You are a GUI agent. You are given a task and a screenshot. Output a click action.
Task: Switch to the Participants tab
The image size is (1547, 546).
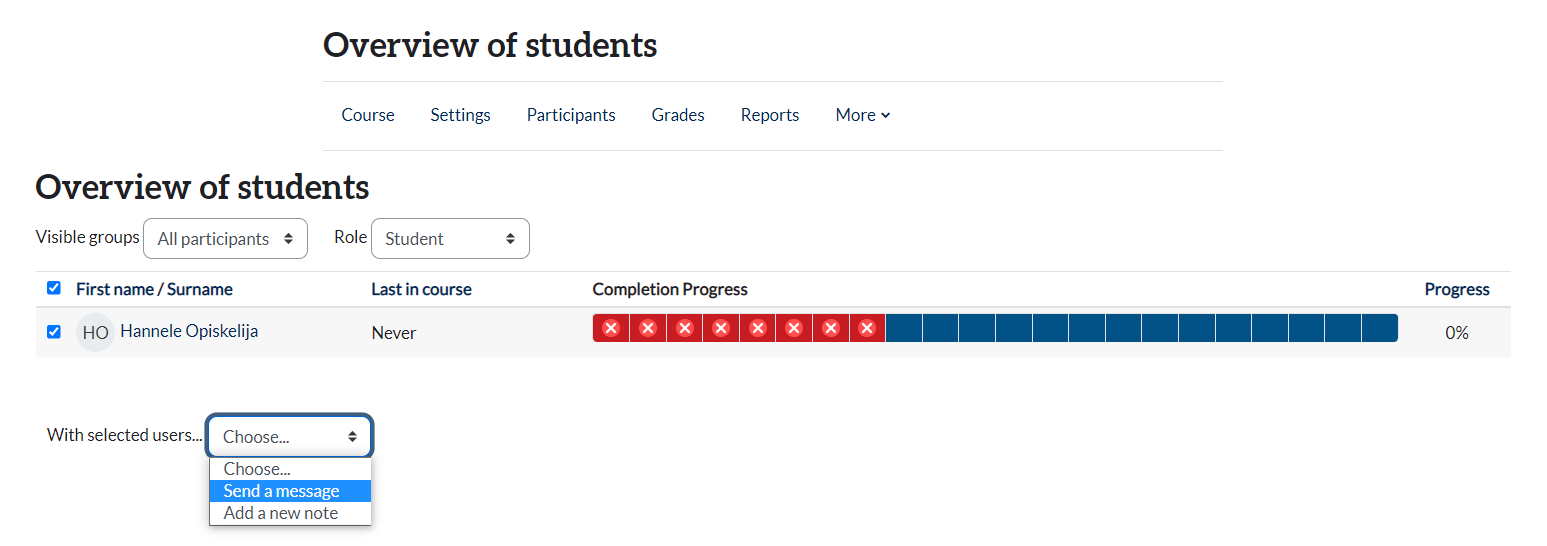click(571, 115)
